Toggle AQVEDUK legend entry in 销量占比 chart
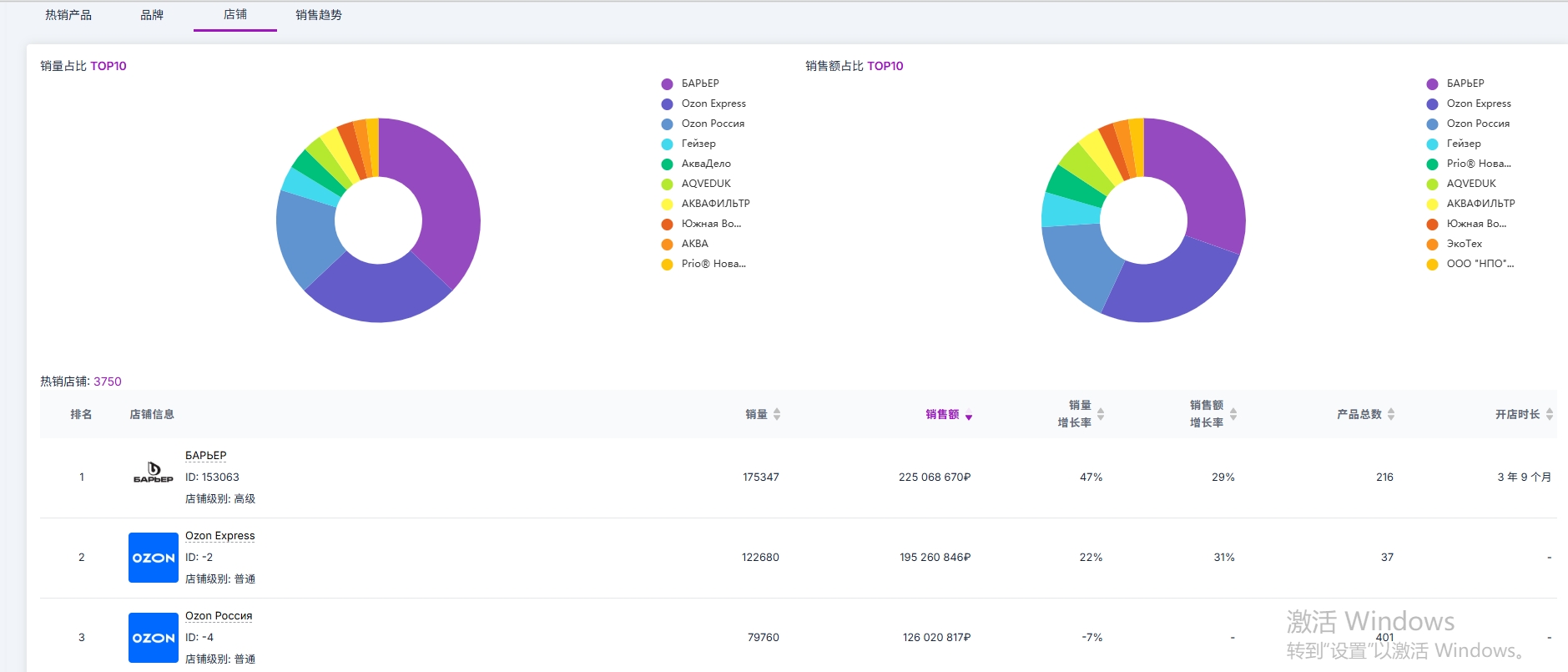The height and width of the screenshot is (672, 1568). click(696, 184)
